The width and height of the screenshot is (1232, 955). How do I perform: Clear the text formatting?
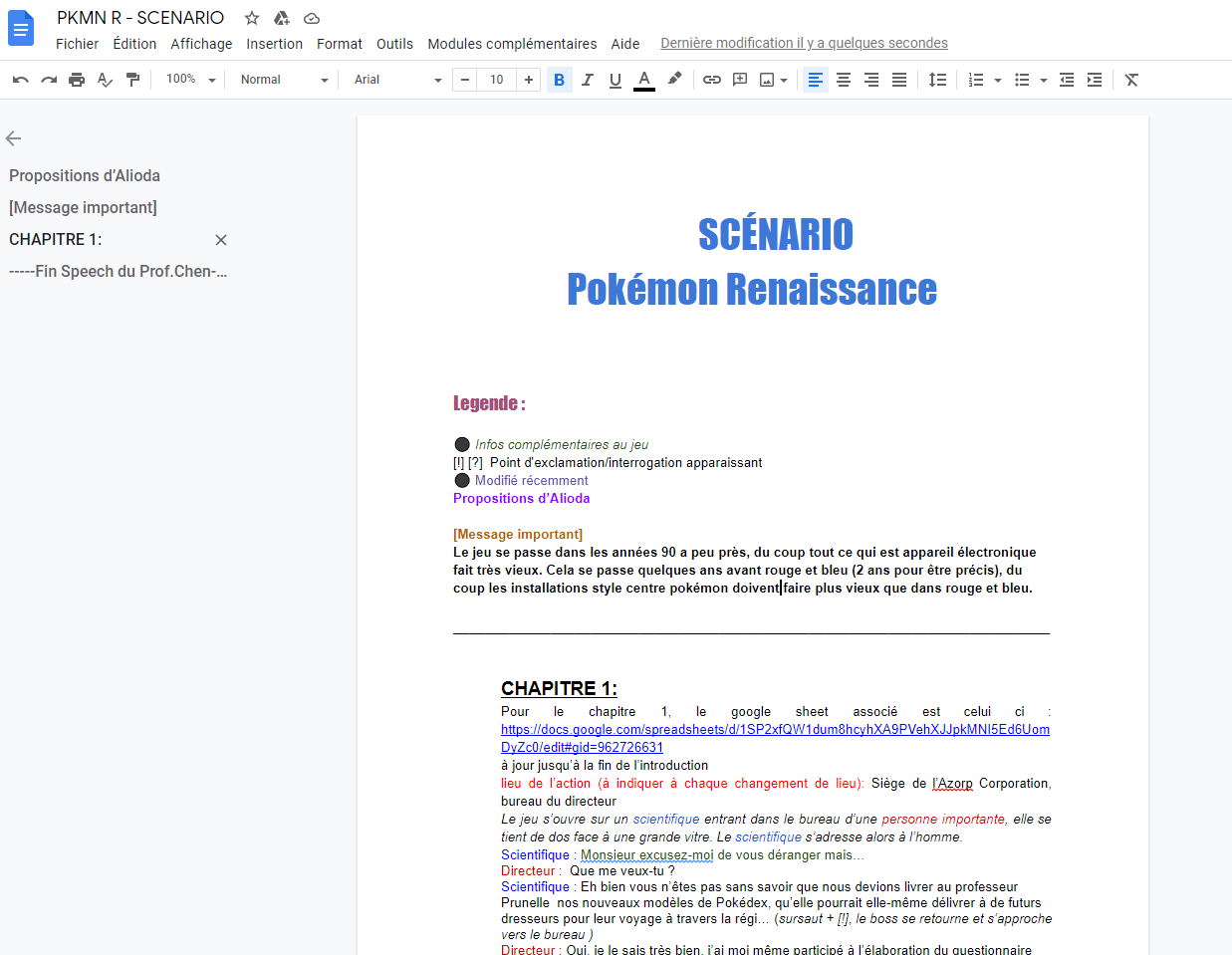pyautogui.click(x=1131, y=80)
